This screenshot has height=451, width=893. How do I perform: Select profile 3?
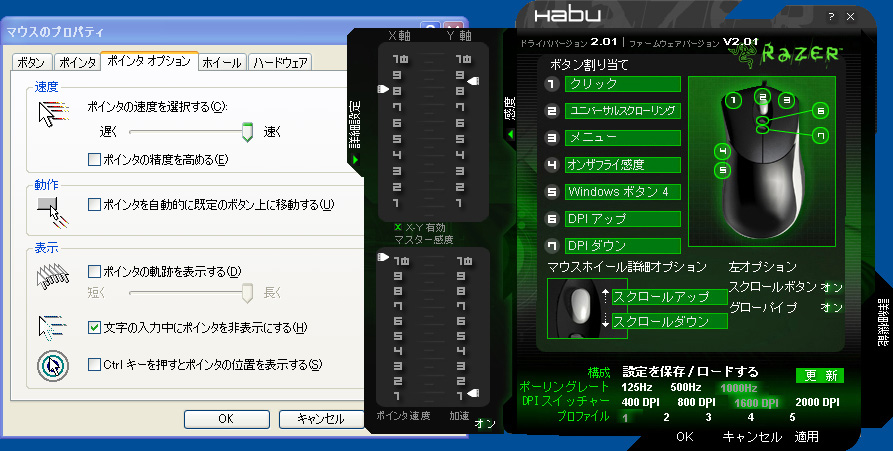708,417
